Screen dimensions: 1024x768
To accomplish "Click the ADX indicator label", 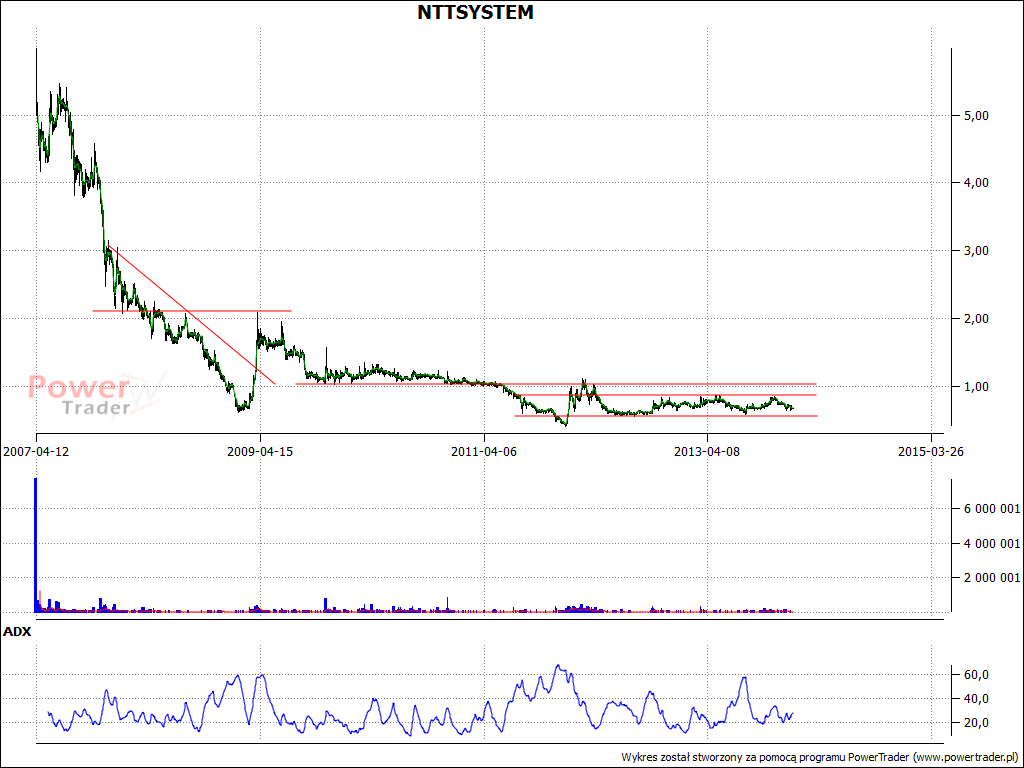I will (17, 632).
